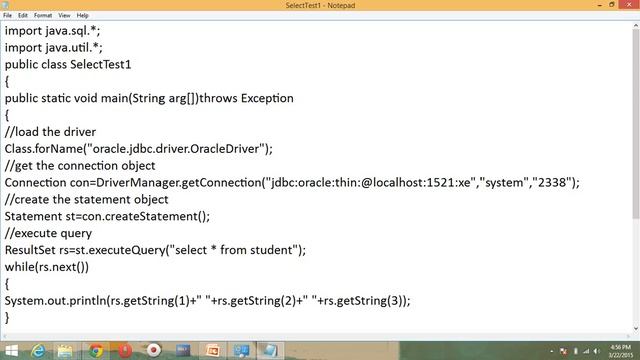Open the network signal tray icon
The width and height of the screenshot is (640, 360).
[586, 351]
